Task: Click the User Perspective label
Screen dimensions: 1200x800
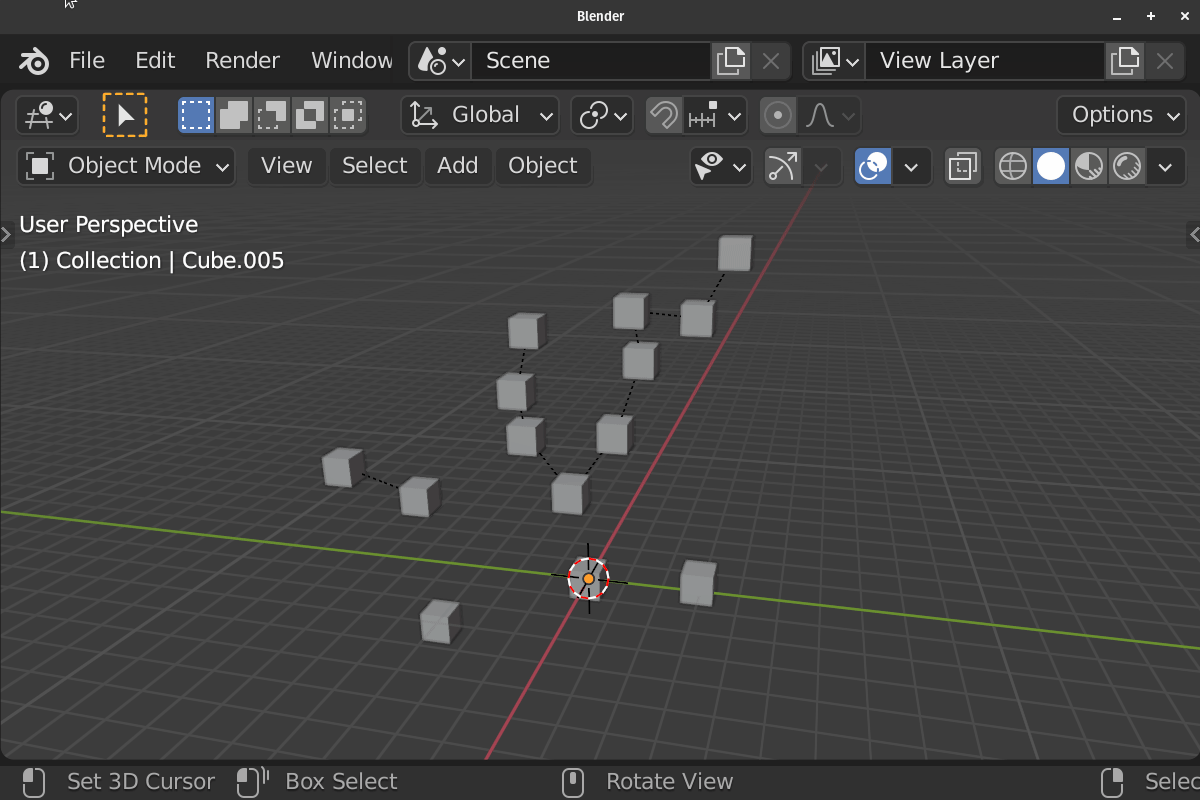Action: point(109,225)
